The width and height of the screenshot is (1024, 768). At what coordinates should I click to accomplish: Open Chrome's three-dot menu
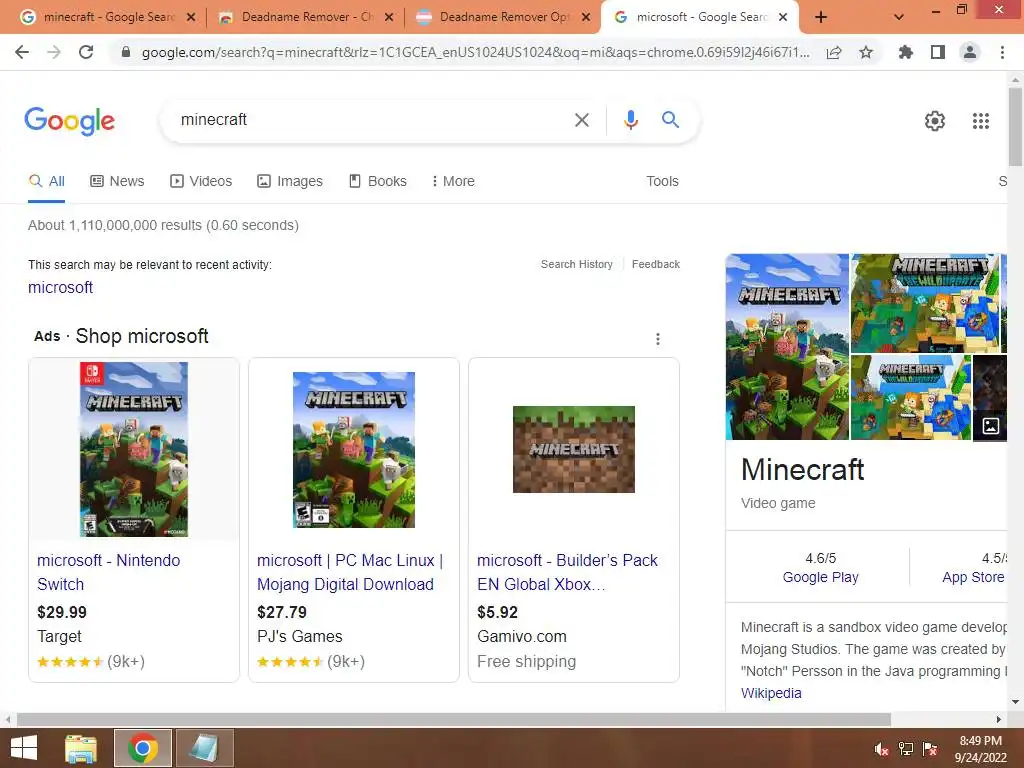pyautogui.click(x=1002, y=52)
